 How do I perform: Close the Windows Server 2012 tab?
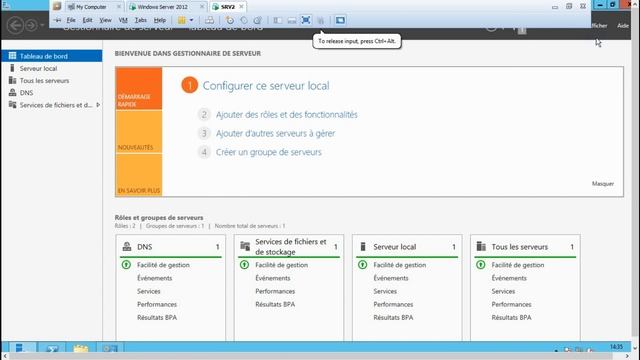coord(202,7)
